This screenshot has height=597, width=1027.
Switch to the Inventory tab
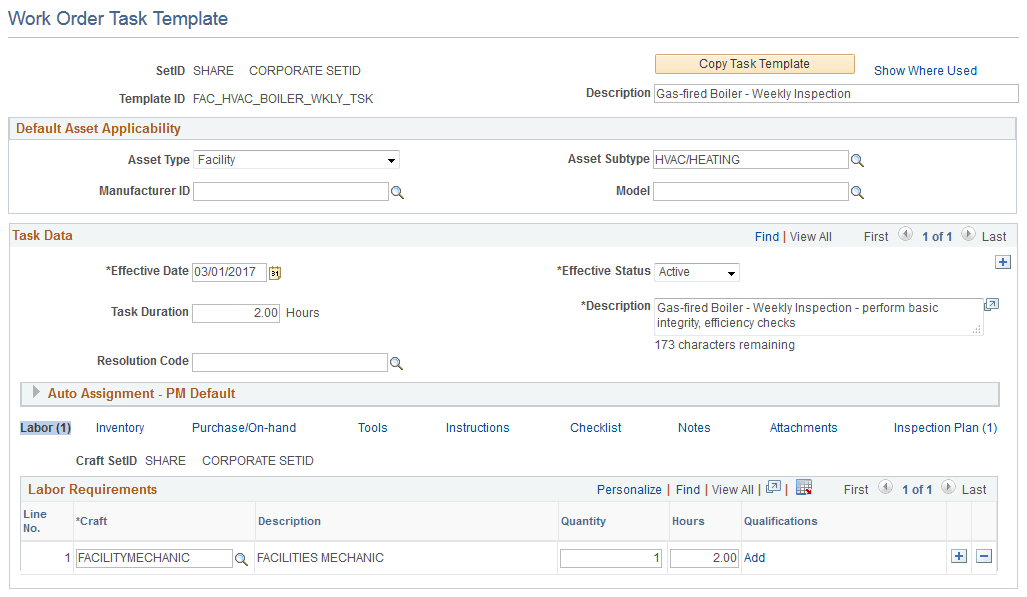119,427
